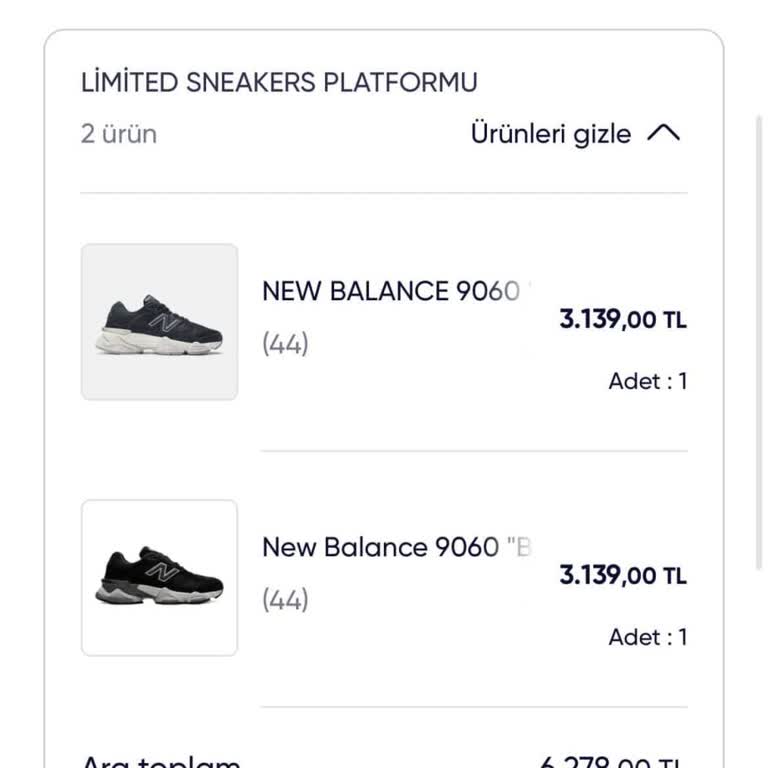Click the "Ürünleri gizle" link

point(551,134)
